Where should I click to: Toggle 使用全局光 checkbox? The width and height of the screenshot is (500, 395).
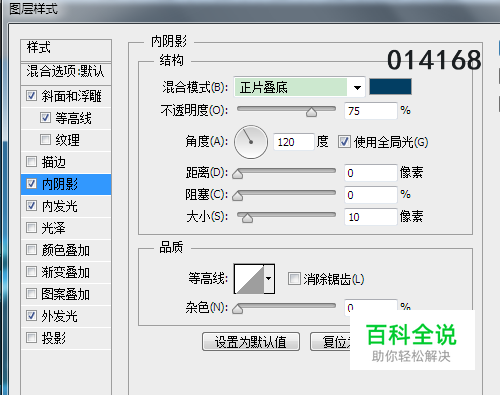pos(344,142)
